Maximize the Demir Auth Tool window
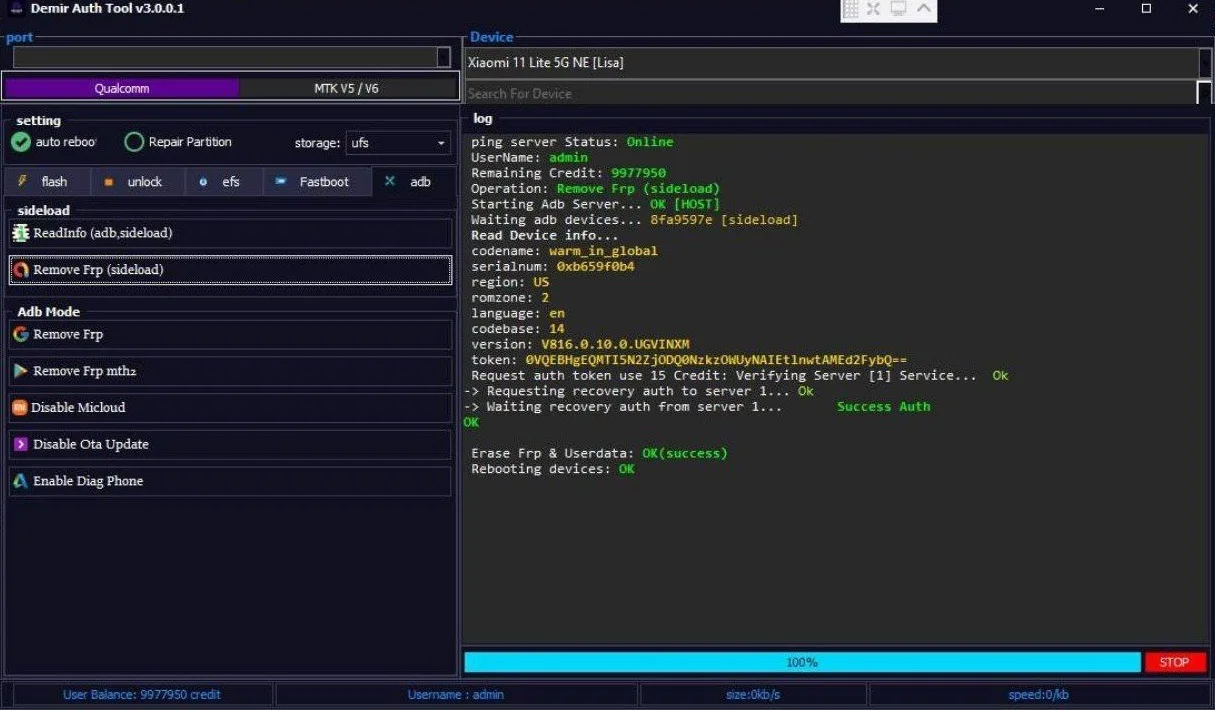Viewport: 1215px width, 710px height. pyautogui.click(x=1146, y=9)
